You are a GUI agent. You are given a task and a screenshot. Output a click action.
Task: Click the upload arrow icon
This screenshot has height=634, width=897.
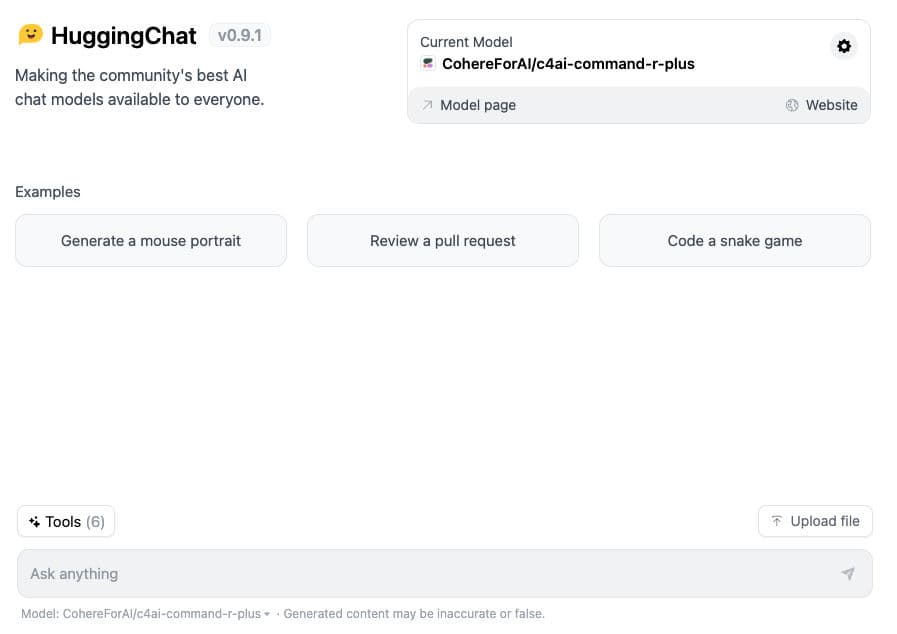776,521
